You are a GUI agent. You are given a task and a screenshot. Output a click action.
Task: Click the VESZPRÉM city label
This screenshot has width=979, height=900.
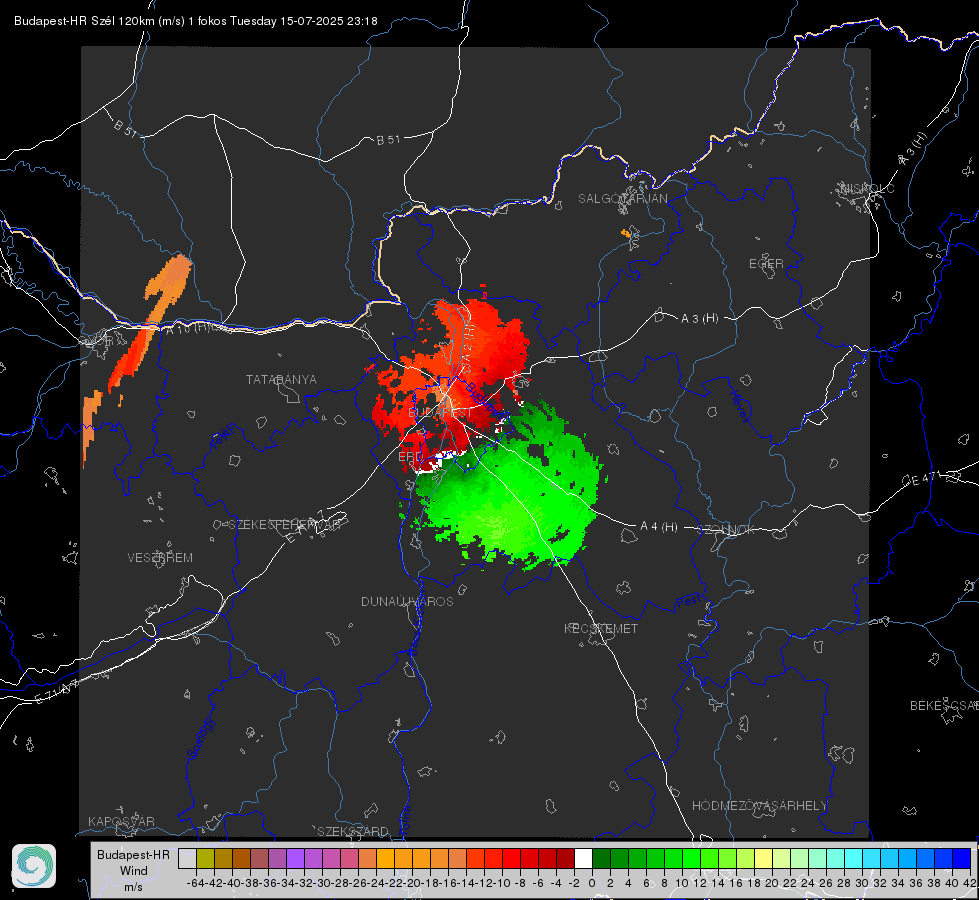pyautogui.click(x=160, y=557)
